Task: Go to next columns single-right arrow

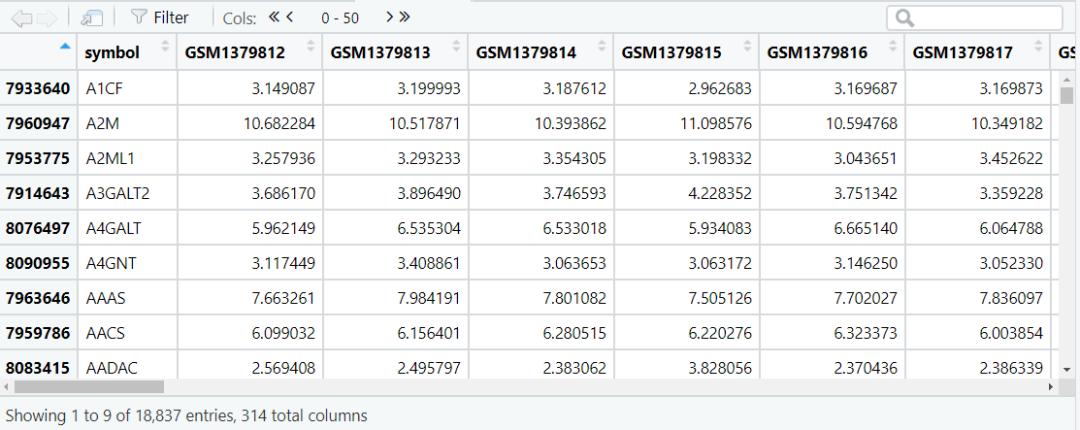Action: [x=390, y=17]
